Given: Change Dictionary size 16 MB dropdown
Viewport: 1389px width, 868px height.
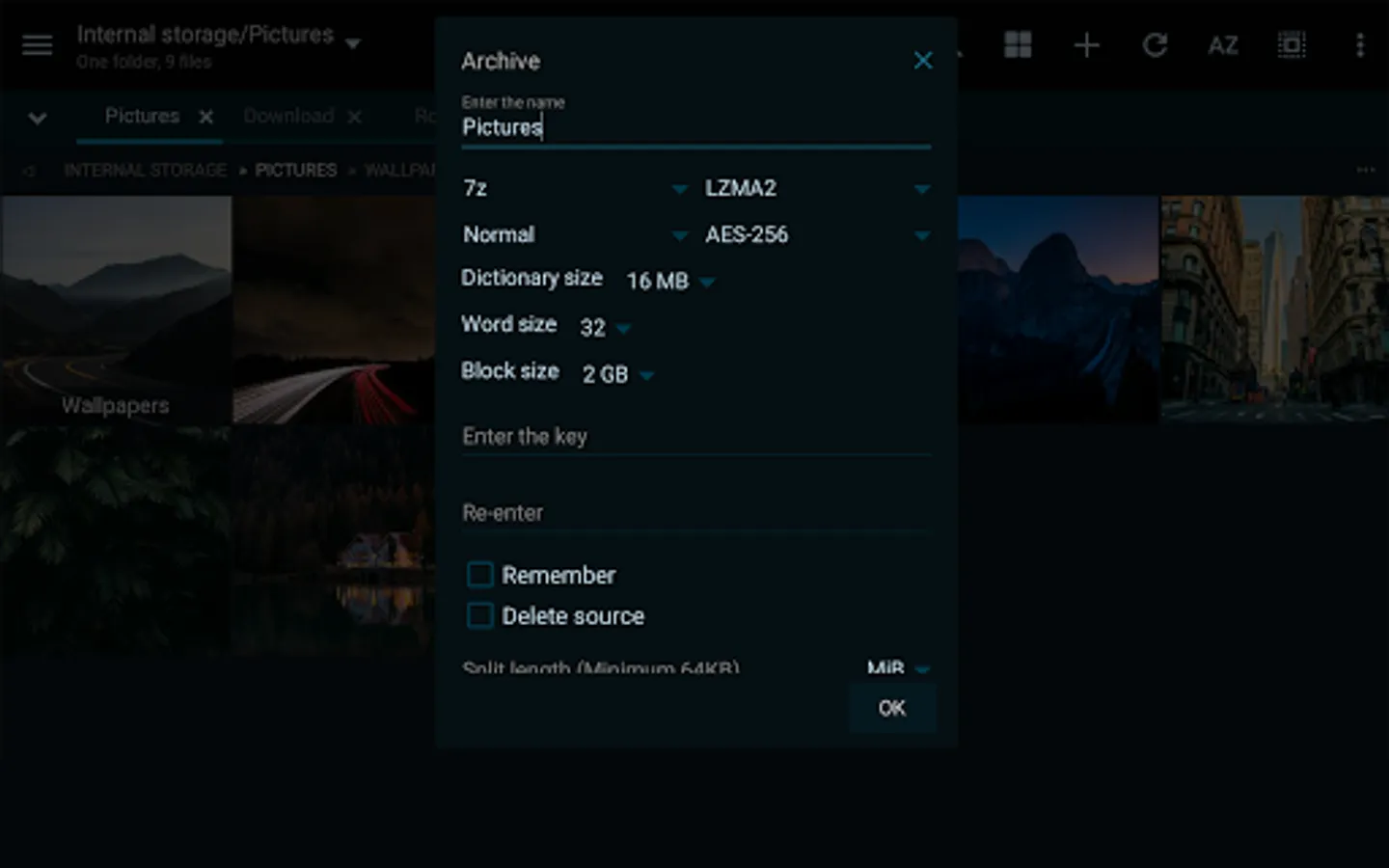Looking at the screenshot, I should [670, 281].
